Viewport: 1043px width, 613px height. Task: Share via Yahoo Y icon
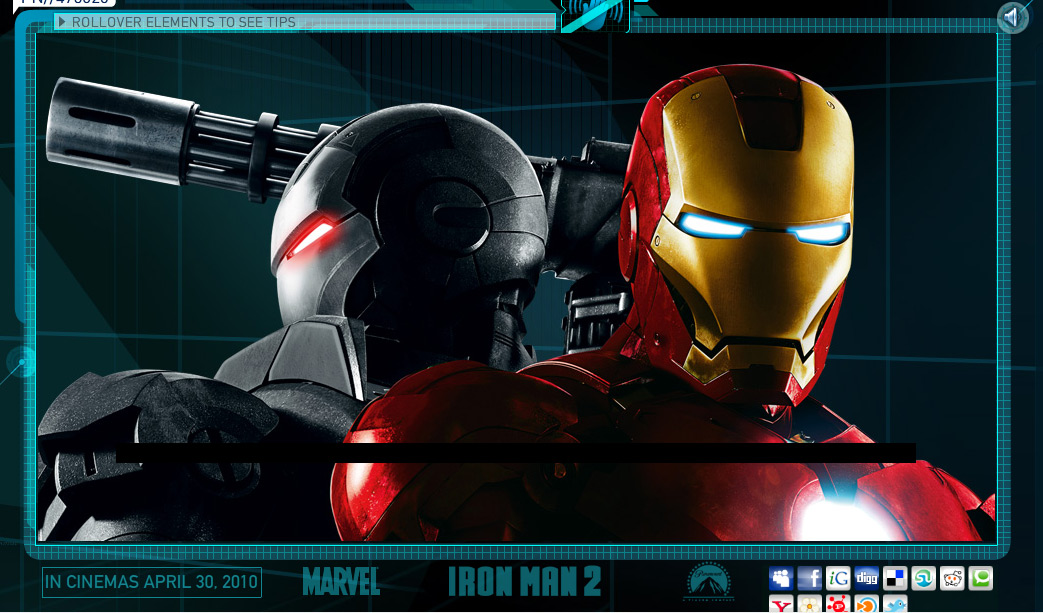(781, 604)
